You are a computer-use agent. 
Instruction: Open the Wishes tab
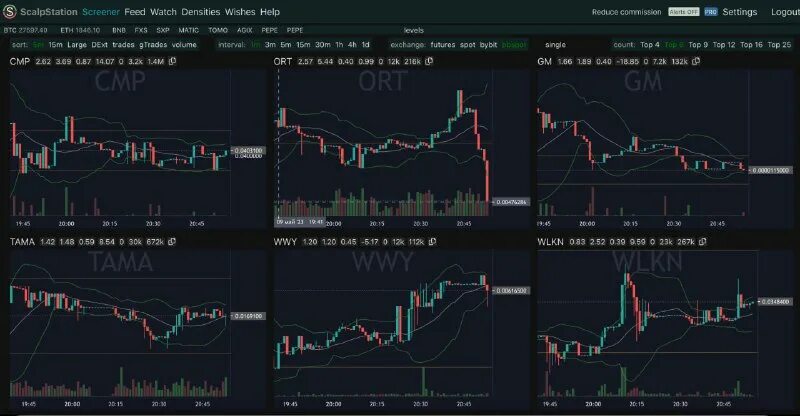(x=240, y=12)
